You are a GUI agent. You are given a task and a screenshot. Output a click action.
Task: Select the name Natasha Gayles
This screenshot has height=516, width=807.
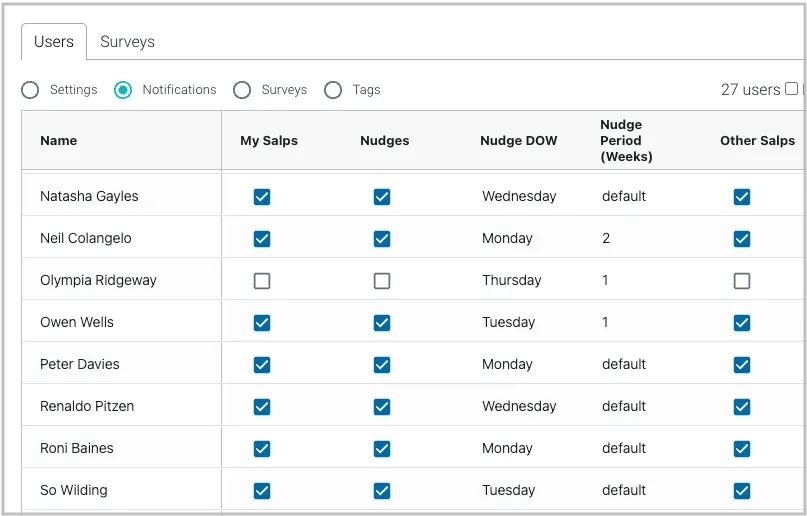tap(90, 197)
